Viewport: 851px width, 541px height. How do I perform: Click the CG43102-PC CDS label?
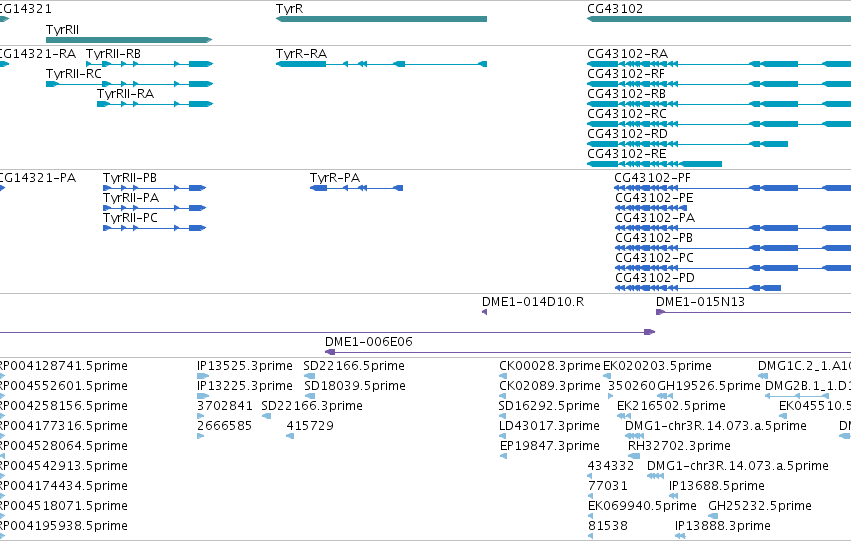point(655,258)
